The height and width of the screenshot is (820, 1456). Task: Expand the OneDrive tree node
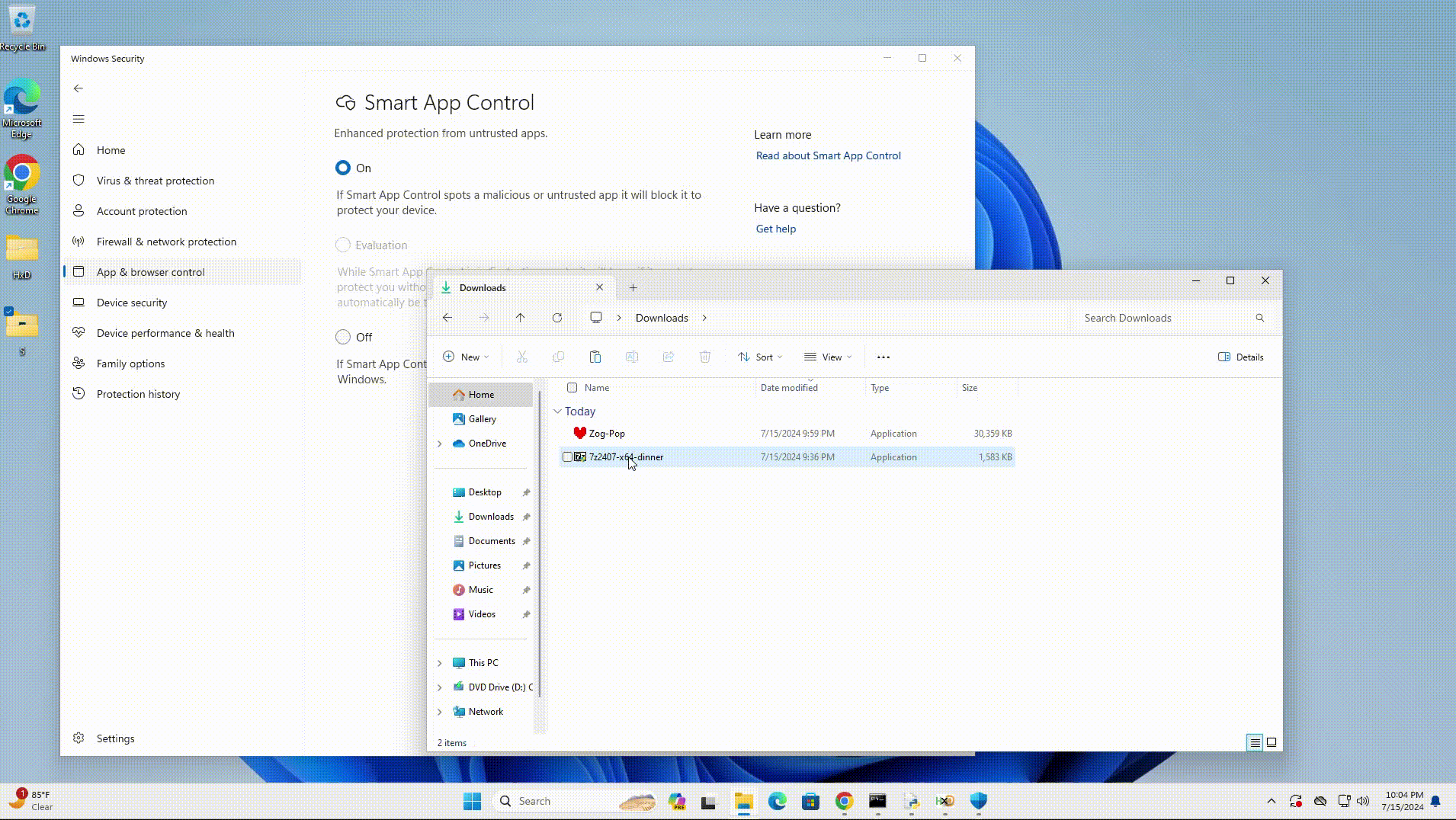(440, 444)
